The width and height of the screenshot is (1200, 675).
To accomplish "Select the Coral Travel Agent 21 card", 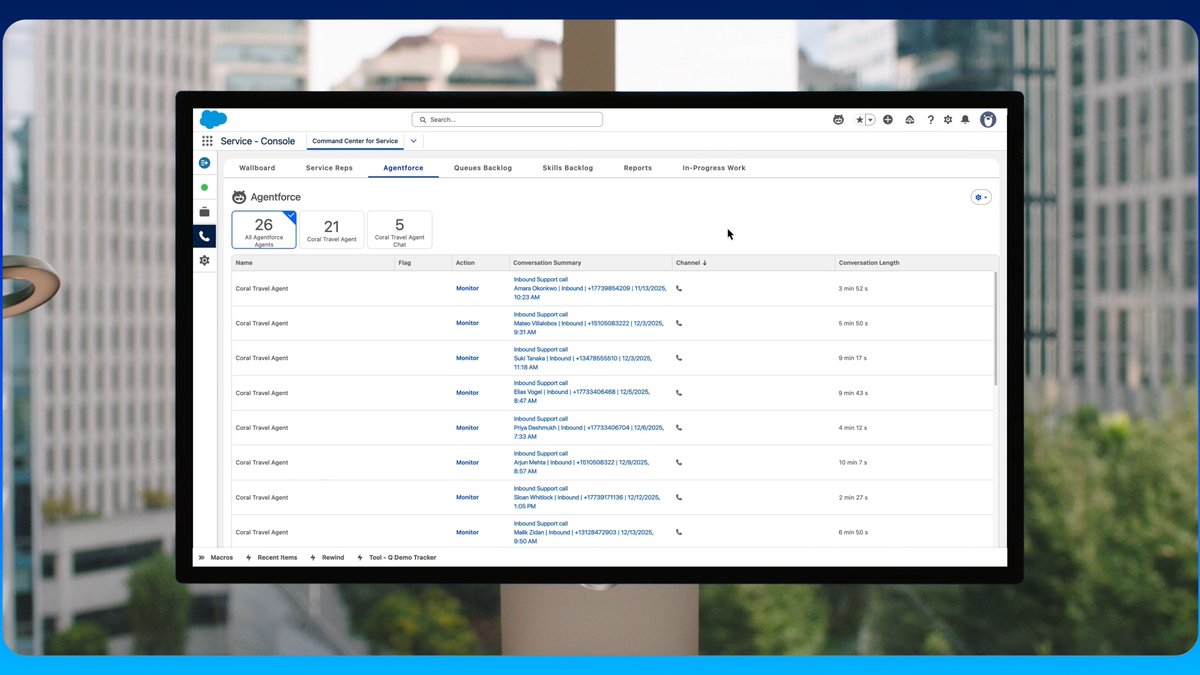I will coord(332,230).
